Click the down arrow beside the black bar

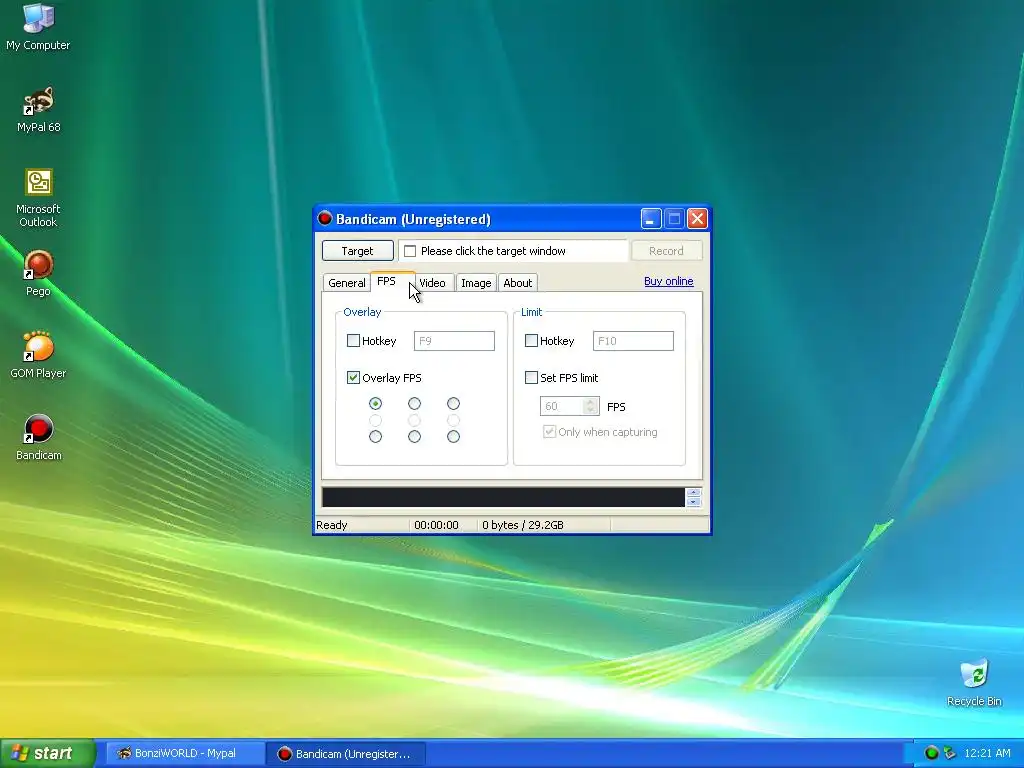694,502
